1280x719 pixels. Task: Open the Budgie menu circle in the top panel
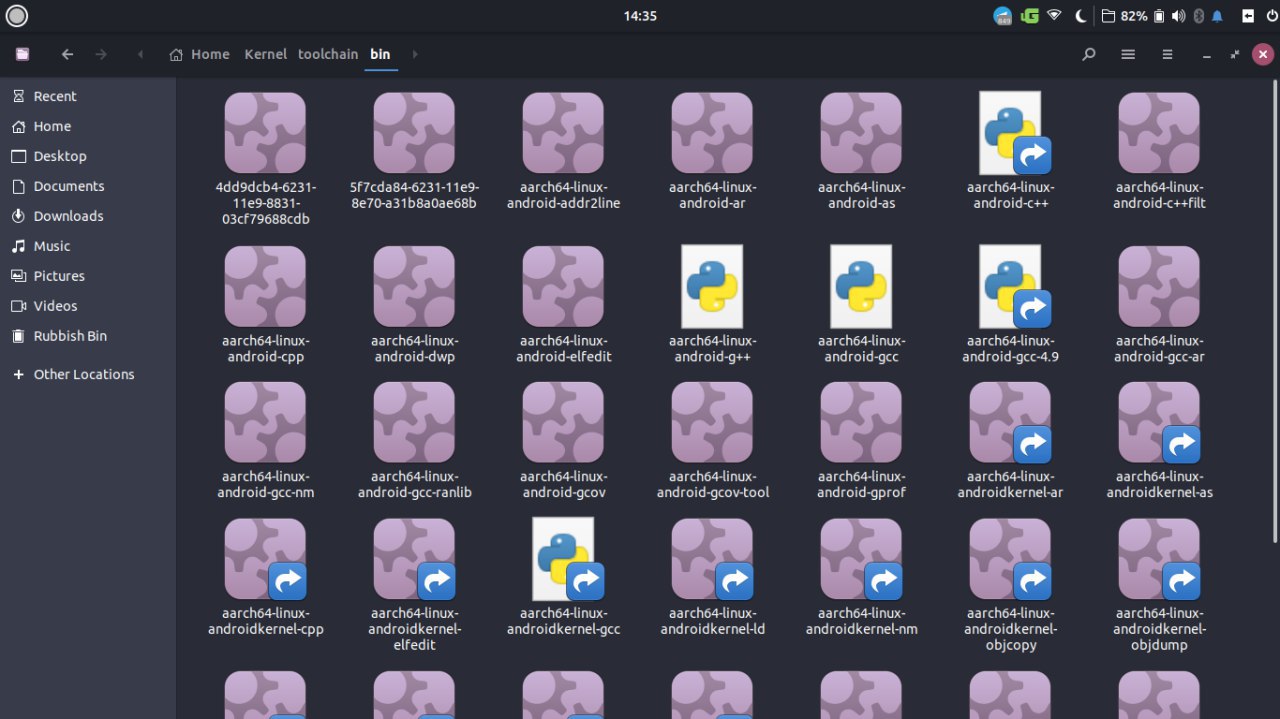pyautogui.click(x=16, y=16)
